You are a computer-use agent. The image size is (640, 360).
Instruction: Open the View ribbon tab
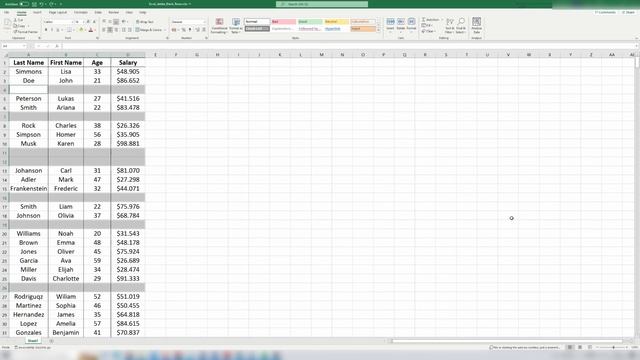[x=129, y=13]
